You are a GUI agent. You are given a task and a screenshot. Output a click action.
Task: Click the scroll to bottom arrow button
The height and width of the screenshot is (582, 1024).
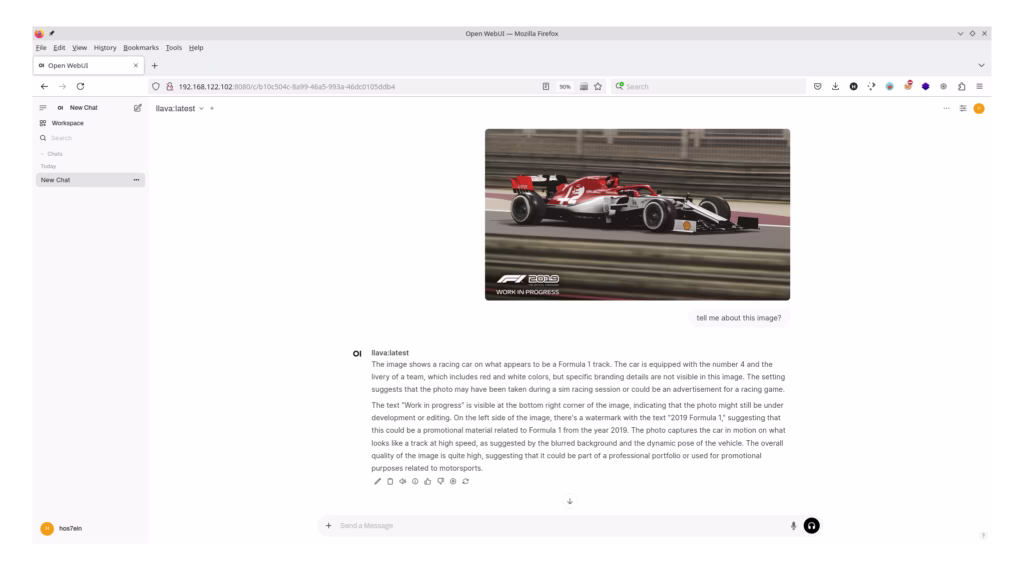[570, 501]
